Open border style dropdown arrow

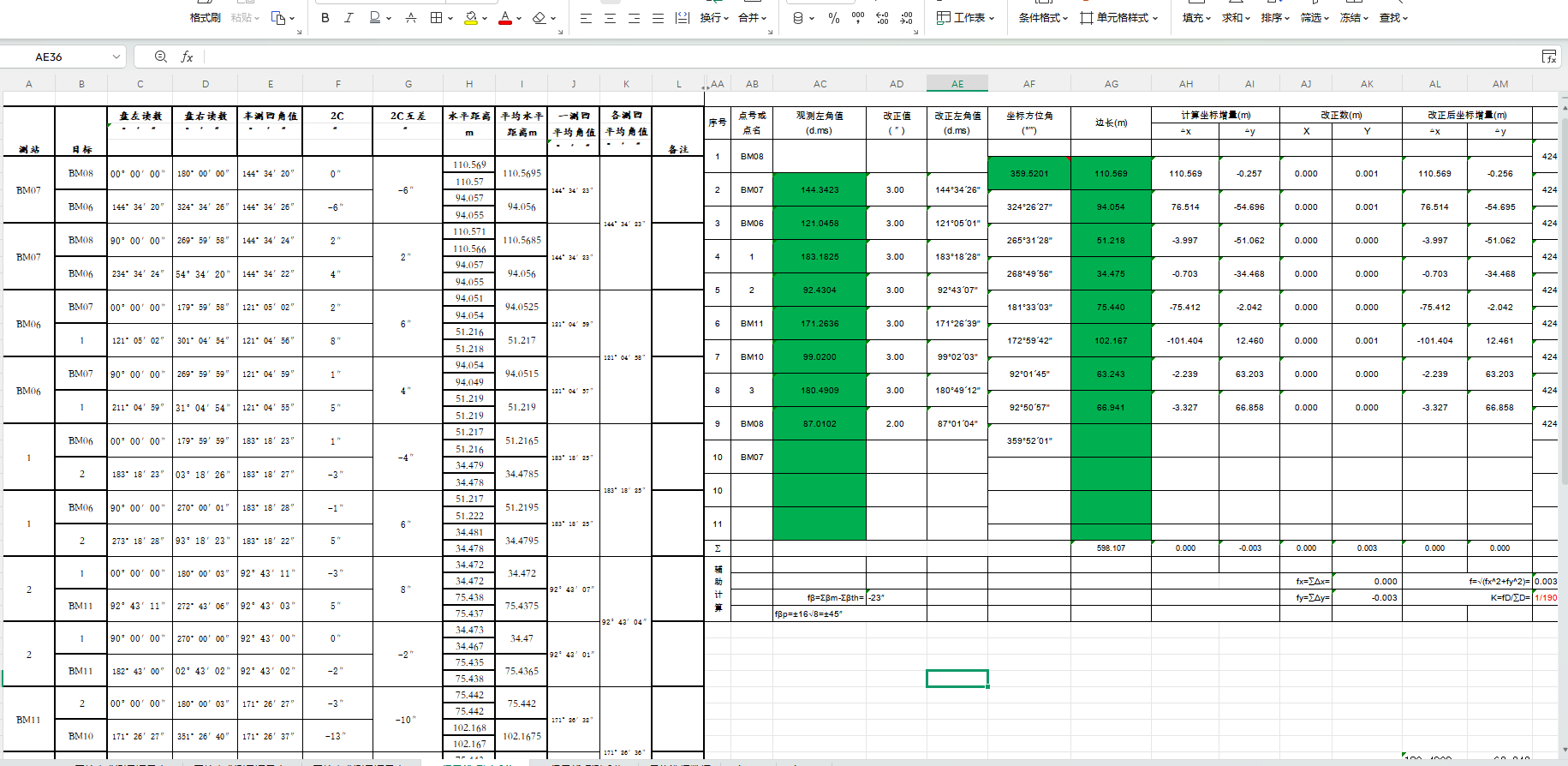pos(450,18)
